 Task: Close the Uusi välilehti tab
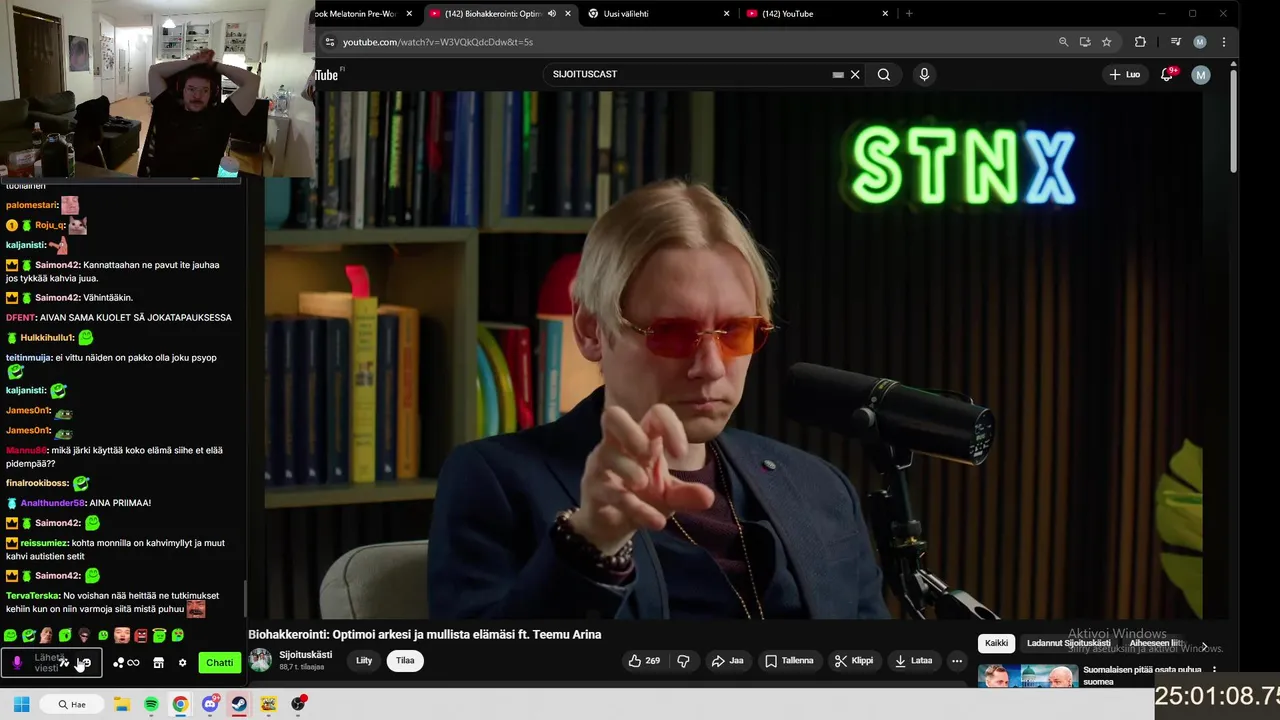tap(726, 14)
